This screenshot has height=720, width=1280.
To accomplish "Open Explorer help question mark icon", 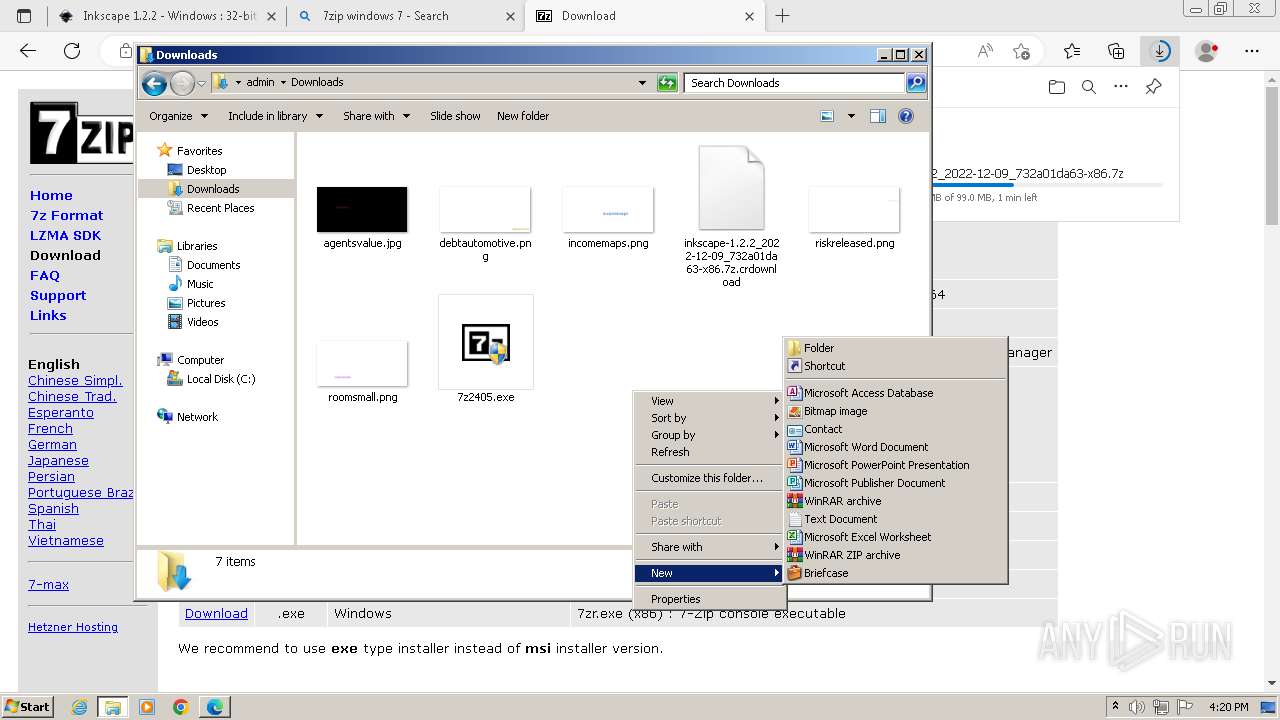I will point(906,116).
